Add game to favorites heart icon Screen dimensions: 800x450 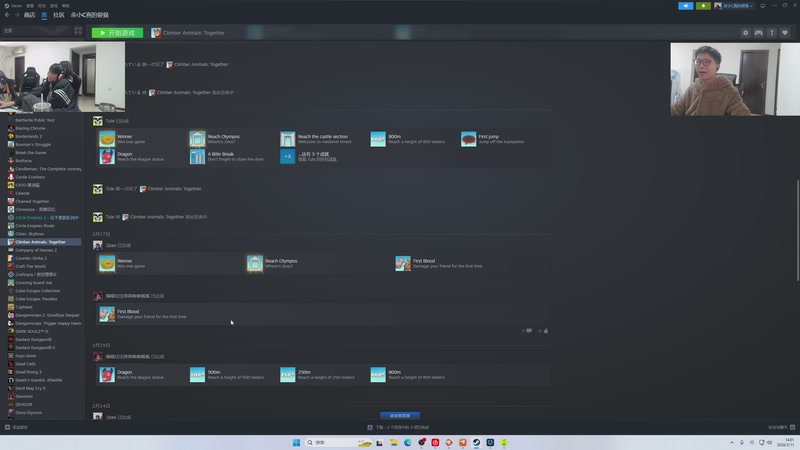[x=785, y=33]
